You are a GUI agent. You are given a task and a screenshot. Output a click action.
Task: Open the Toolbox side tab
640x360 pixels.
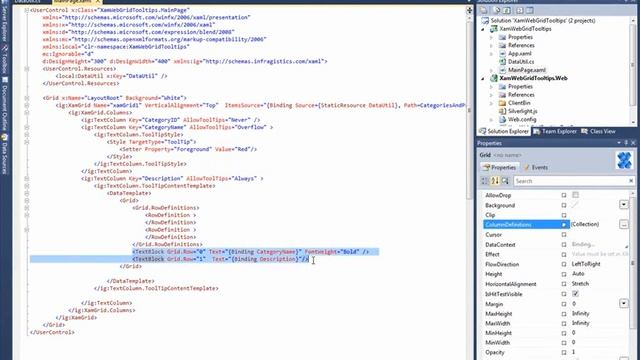[4, 60]
